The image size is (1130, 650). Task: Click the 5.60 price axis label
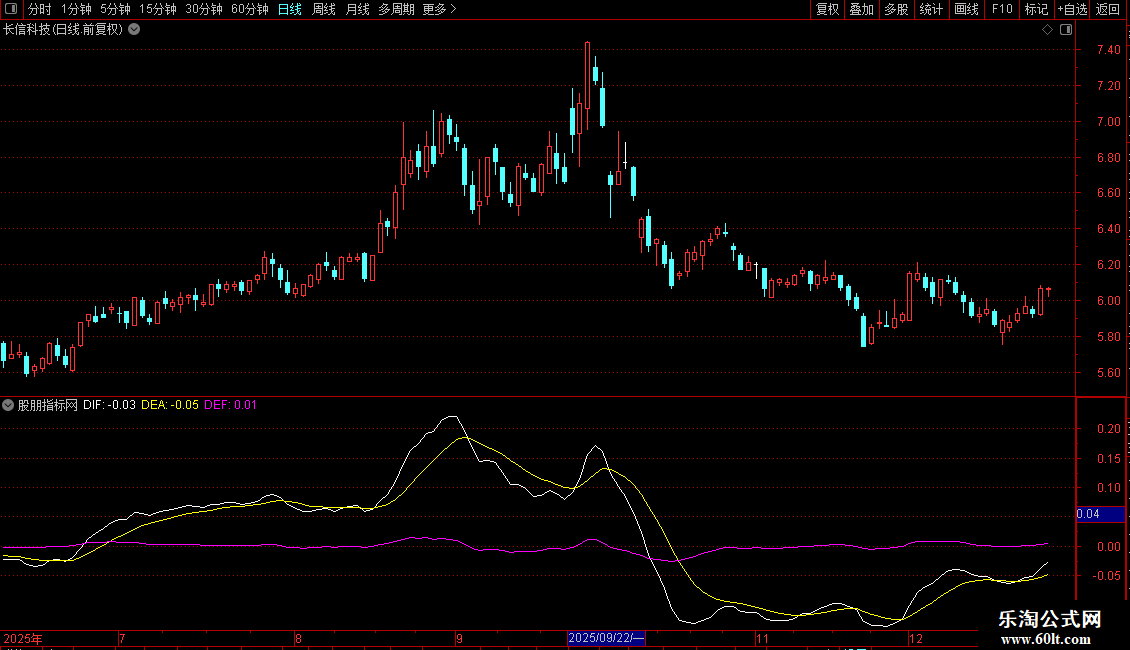pos(1108,373)
